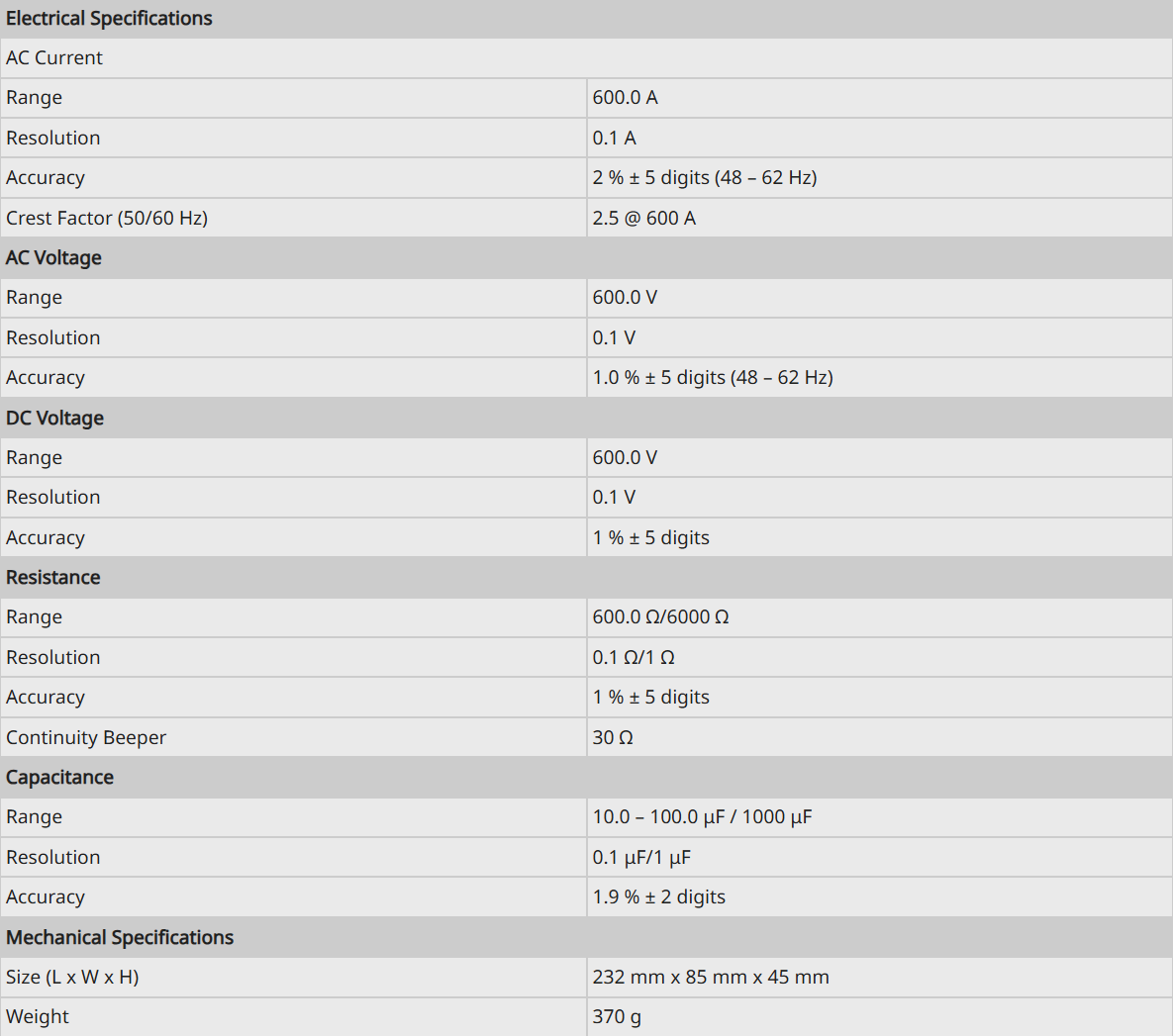Click the 2.5 @ 600 A value
Screen dimensions: 1173x1036
coord(644,218)
